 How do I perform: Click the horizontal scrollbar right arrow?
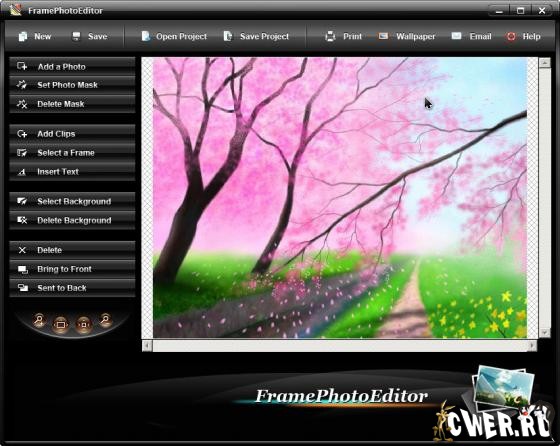click(532, 346)
